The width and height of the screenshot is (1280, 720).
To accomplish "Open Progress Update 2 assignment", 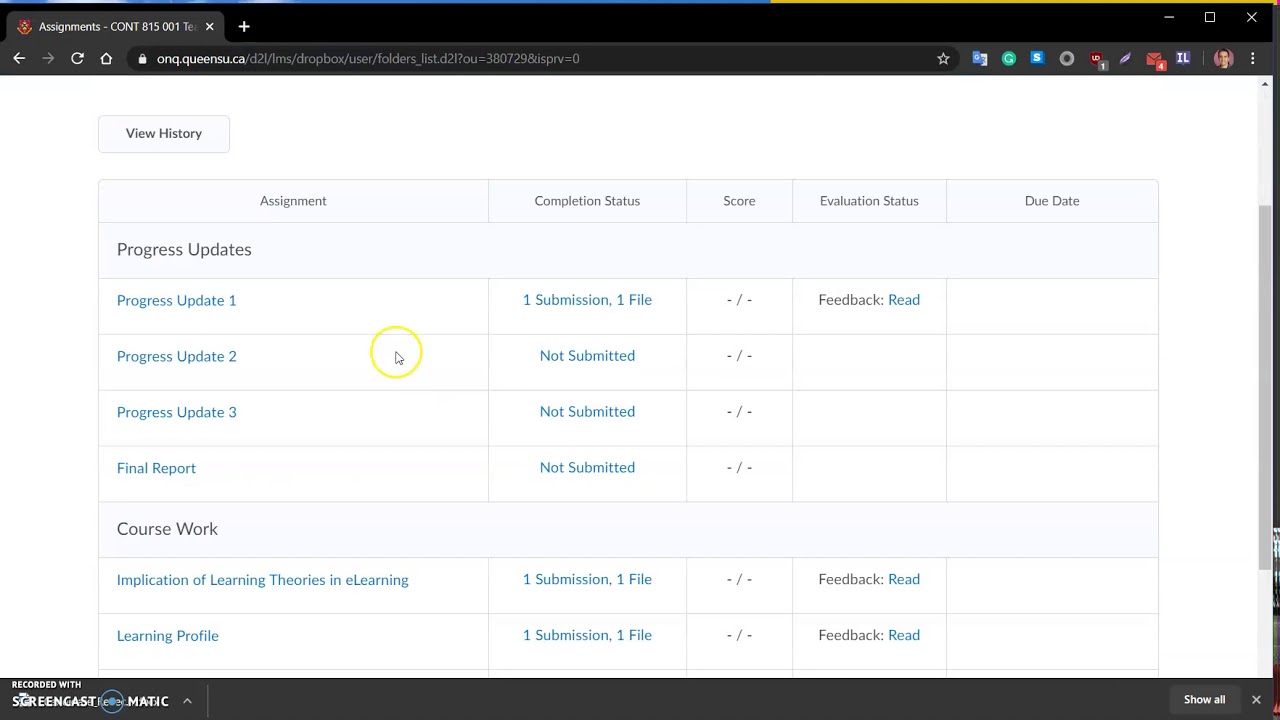I will click(x=176, y=356).
